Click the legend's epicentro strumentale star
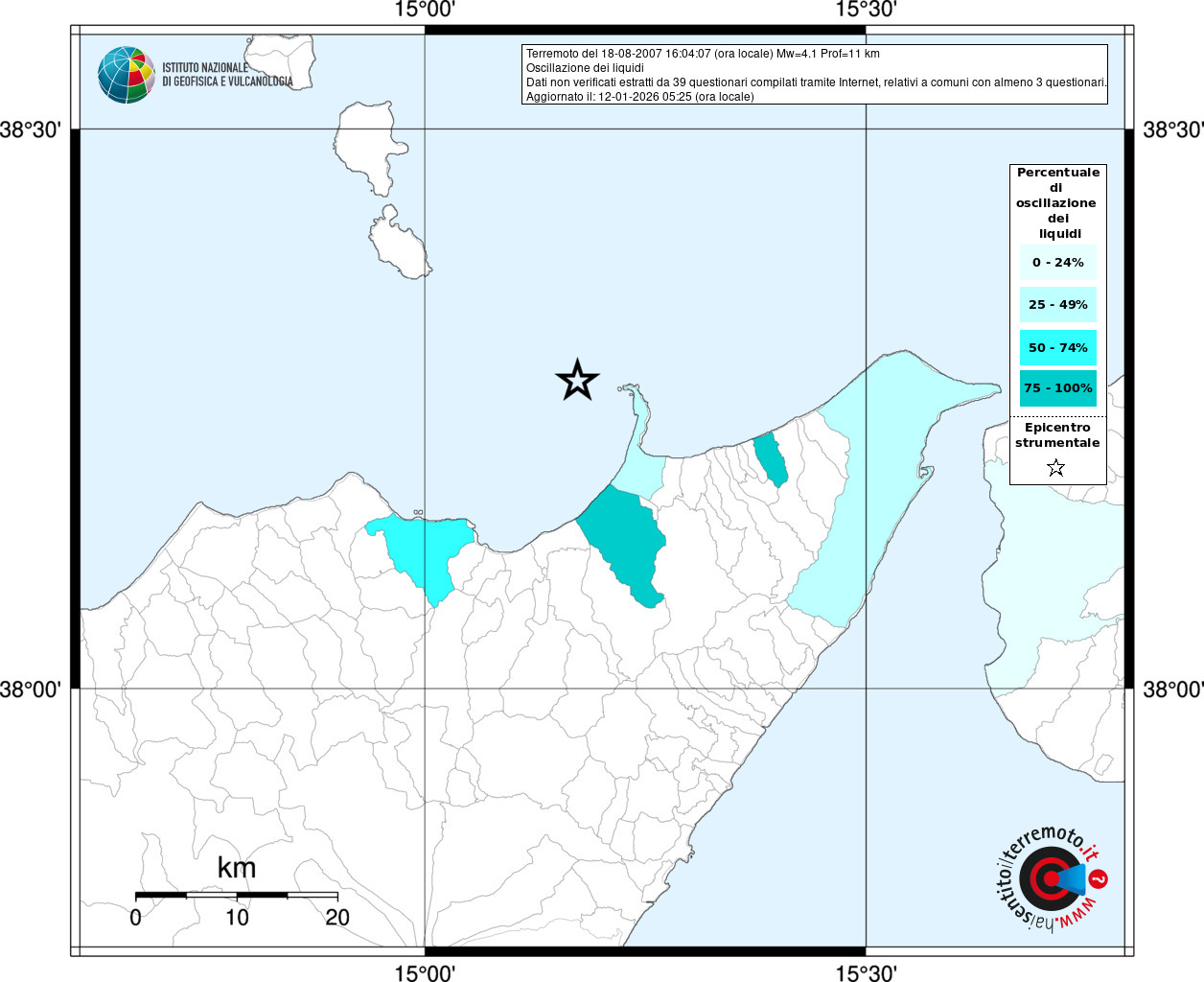The width and height of the screenshot is (1204, 982). tap(1055, 468)
